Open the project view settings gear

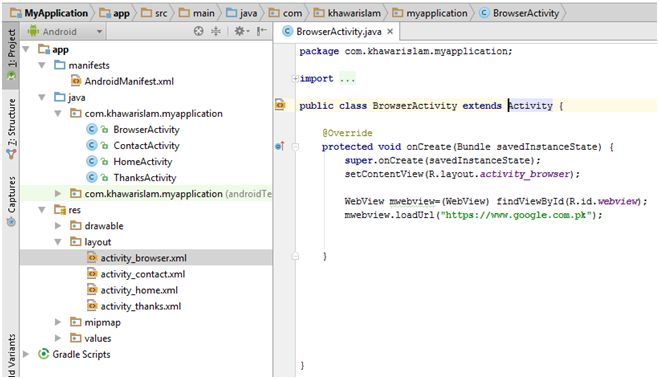coord(241,31)
